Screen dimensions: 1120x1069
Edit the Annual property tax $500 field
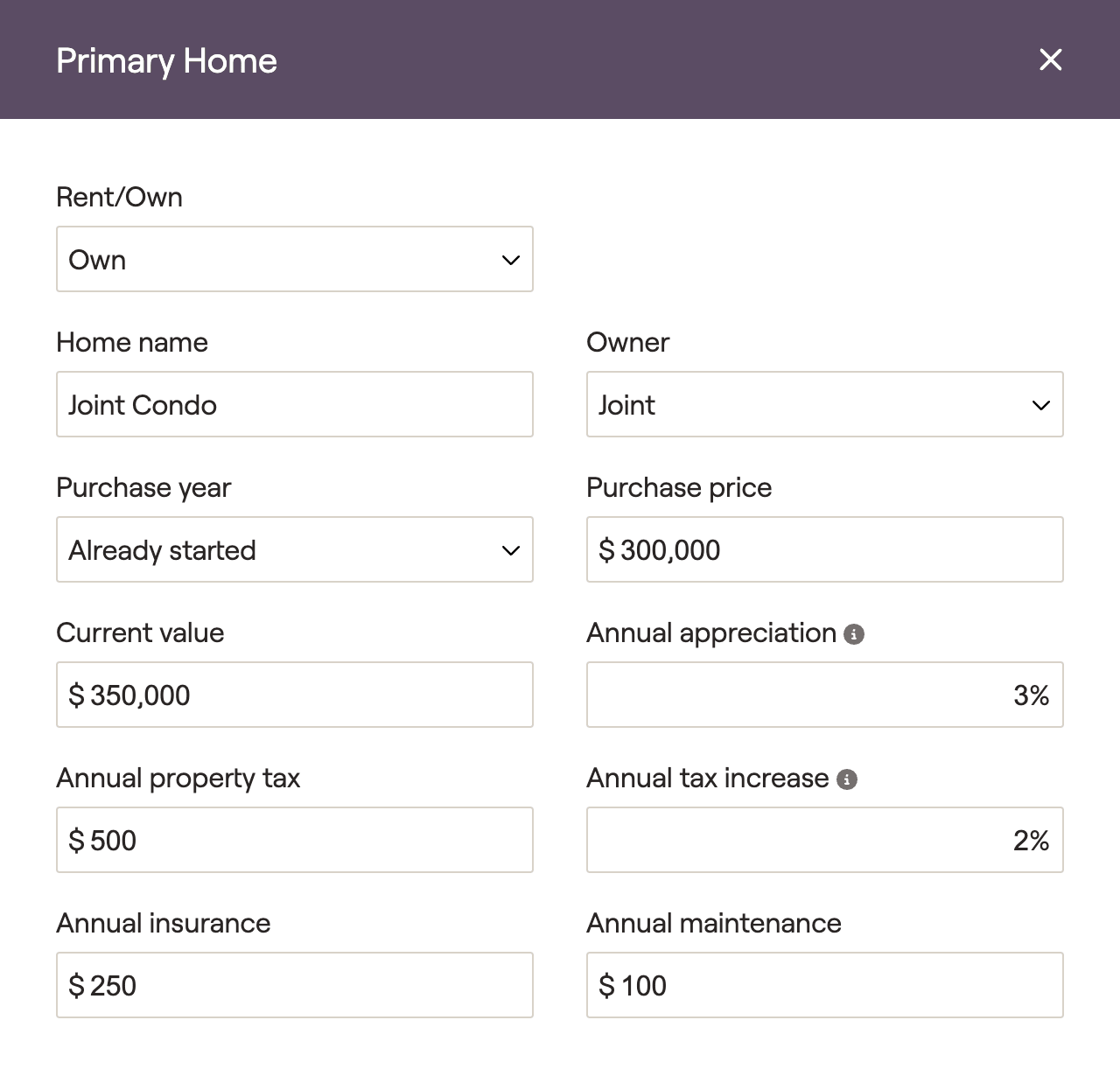294,841
